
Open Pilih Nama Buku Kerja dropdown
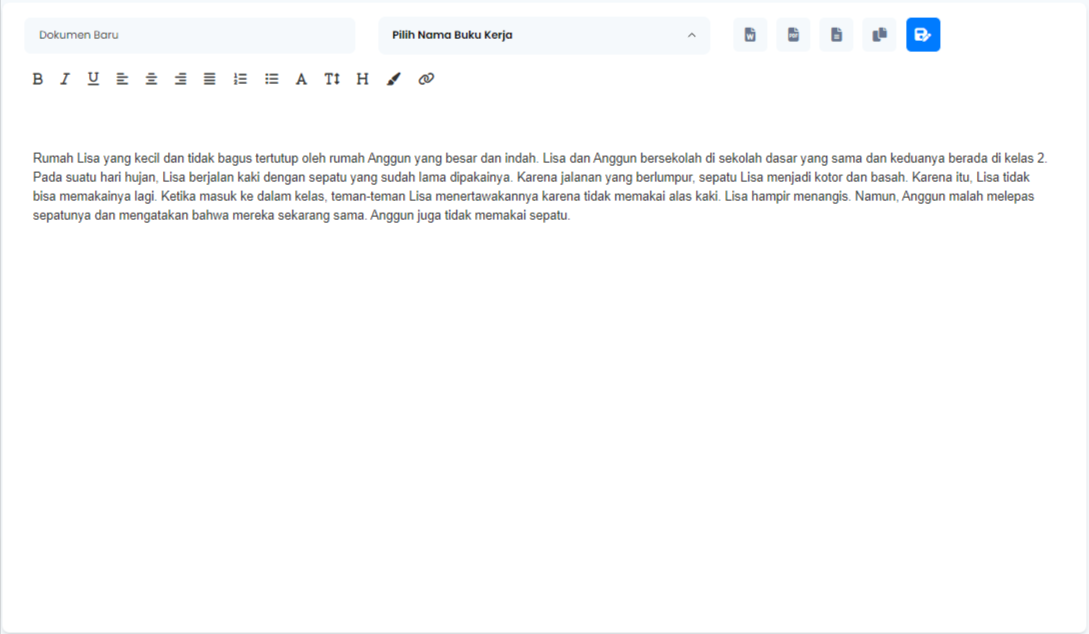544,35
